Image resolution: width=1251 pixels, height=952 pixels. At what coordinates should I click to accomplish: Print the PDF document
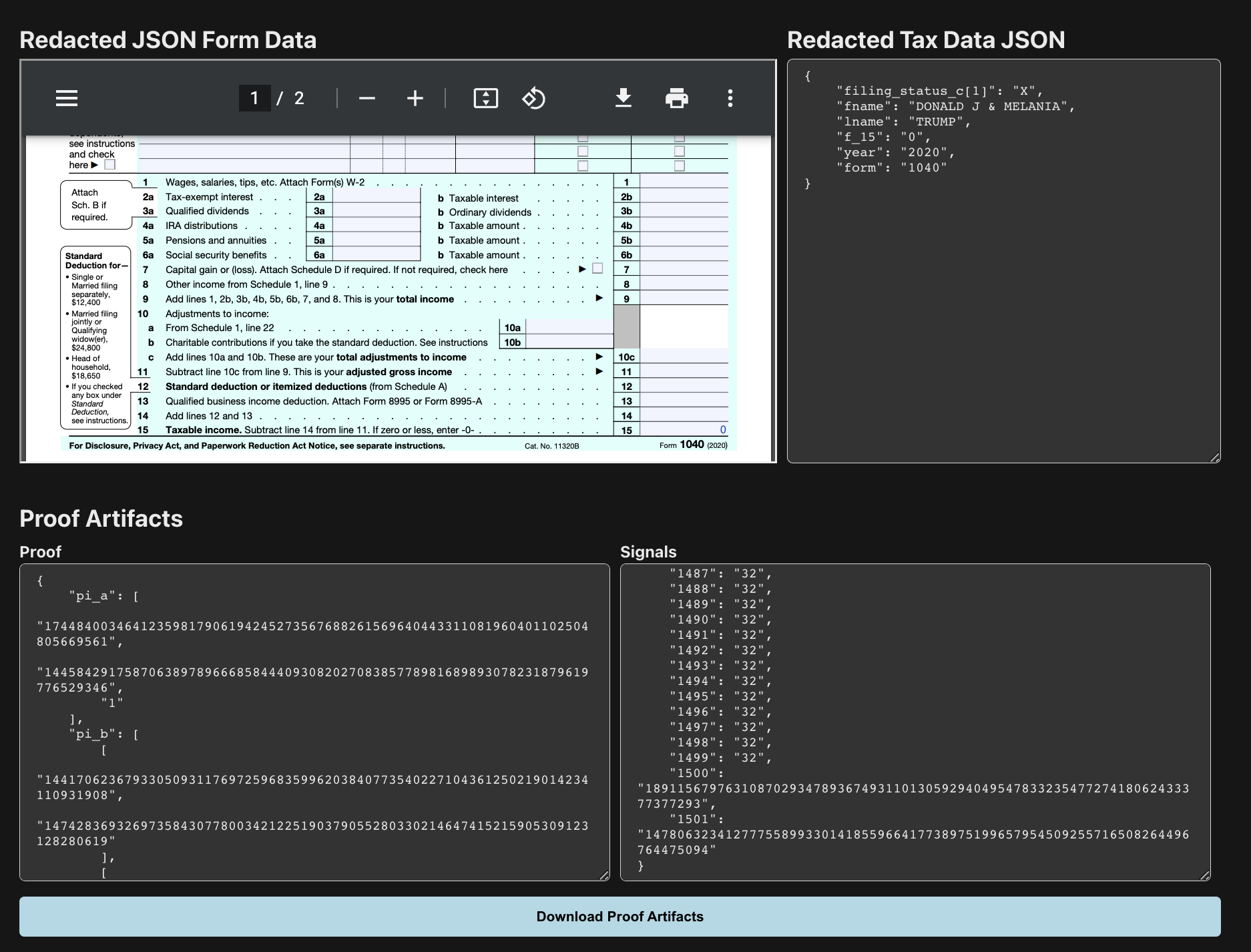tap(677, 99)
